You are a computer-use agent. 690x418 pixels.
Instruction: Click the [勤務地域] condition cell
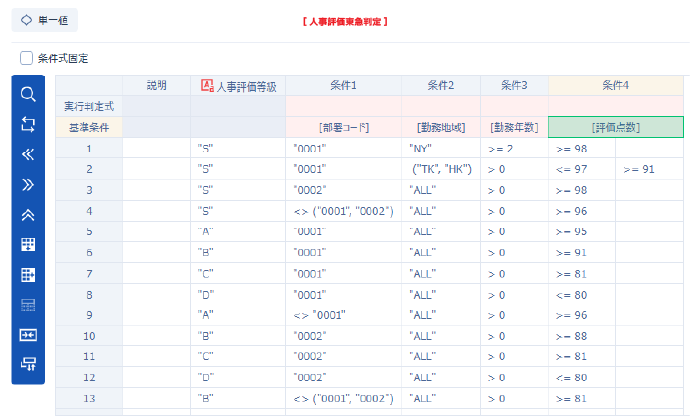(x=441, y=127)
